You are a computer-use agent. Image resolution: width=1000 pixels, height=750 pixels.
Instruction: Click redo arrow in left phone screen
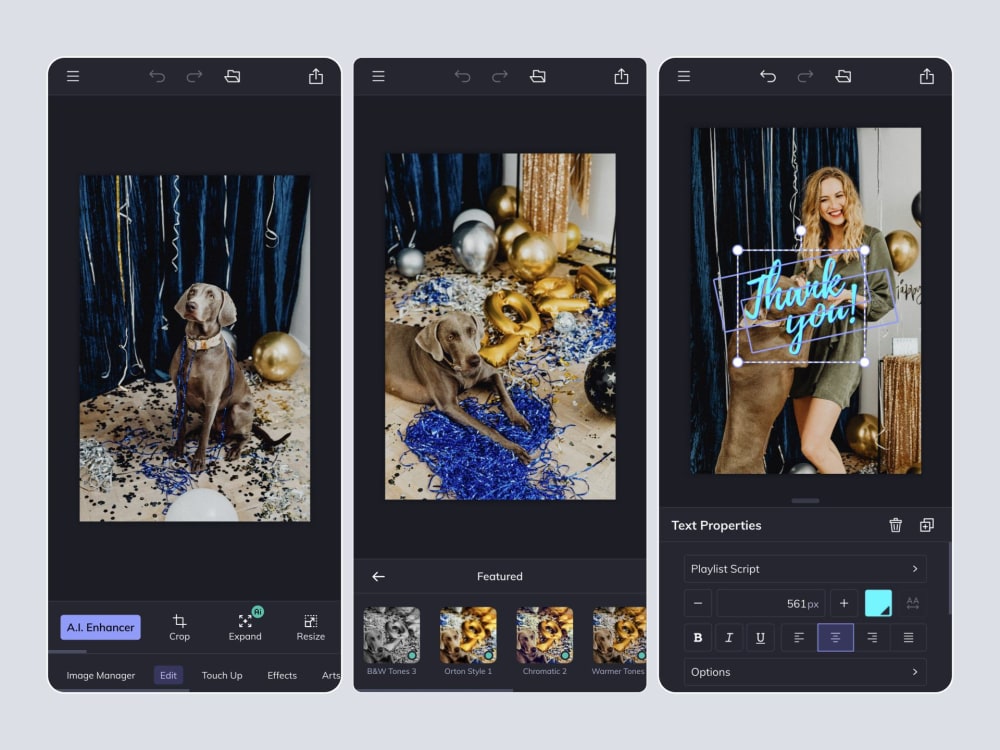point(194,77)
